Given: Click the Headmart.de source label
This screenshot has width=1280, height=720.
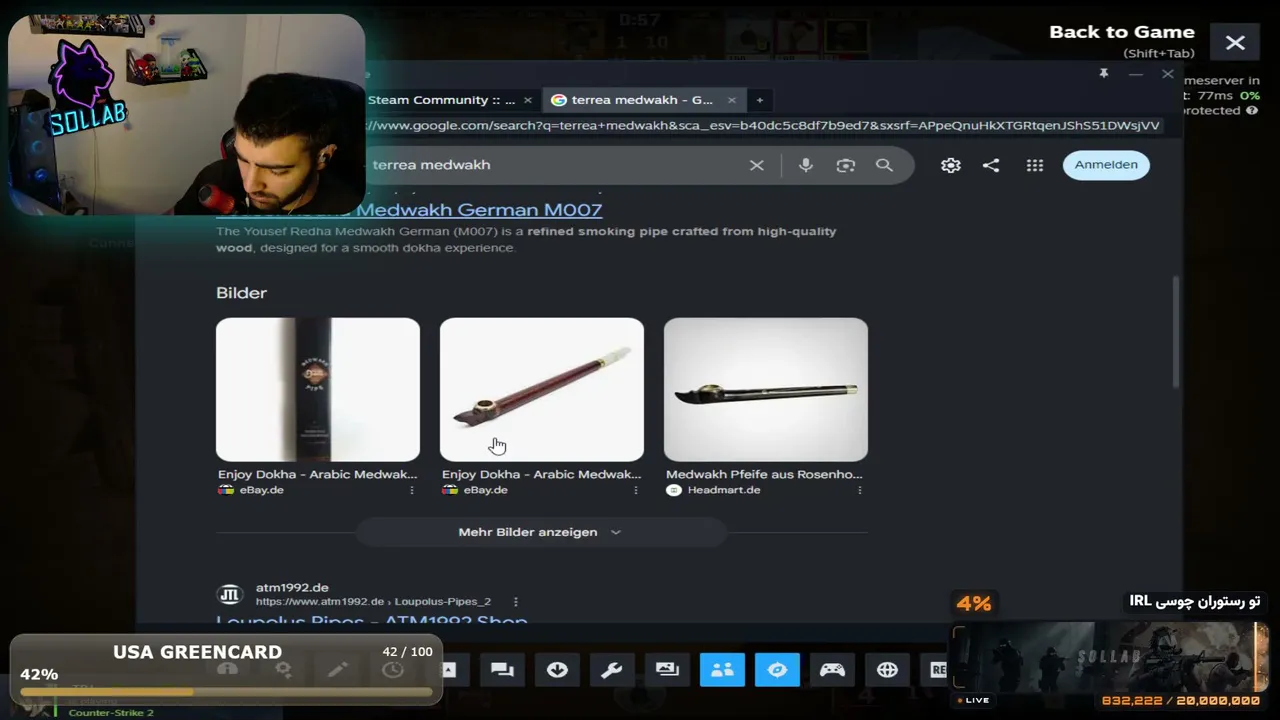Looking at the screenshot, I should [x=724, y=490].
